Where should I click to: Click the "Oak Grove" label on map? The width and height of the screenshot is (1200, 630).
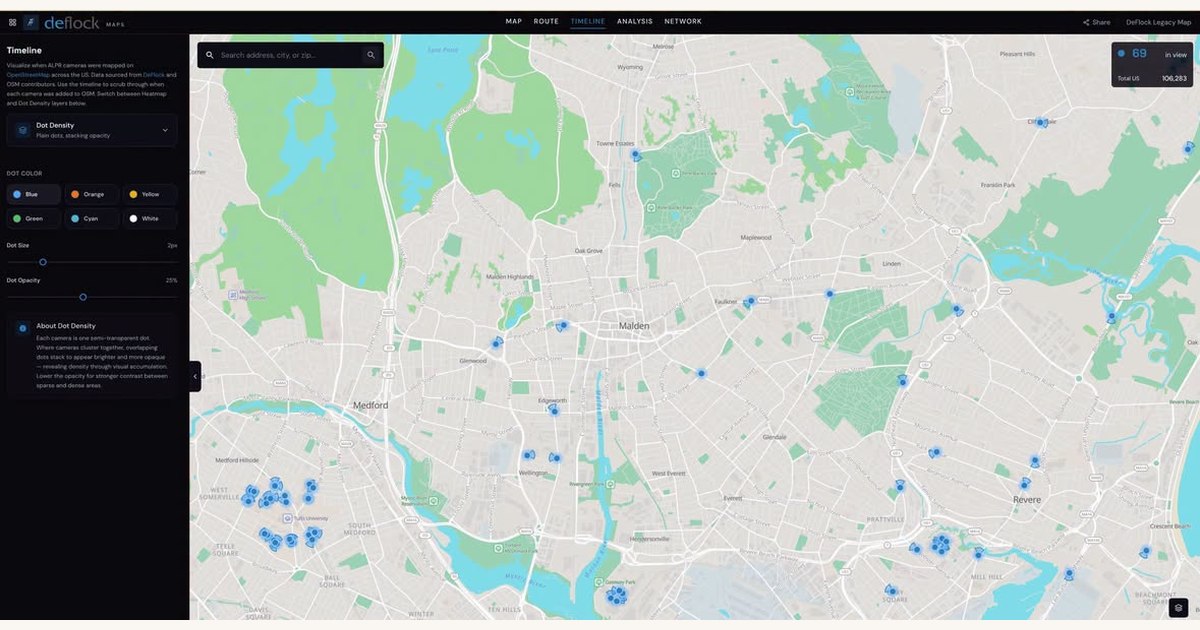(x=589, y=251)
